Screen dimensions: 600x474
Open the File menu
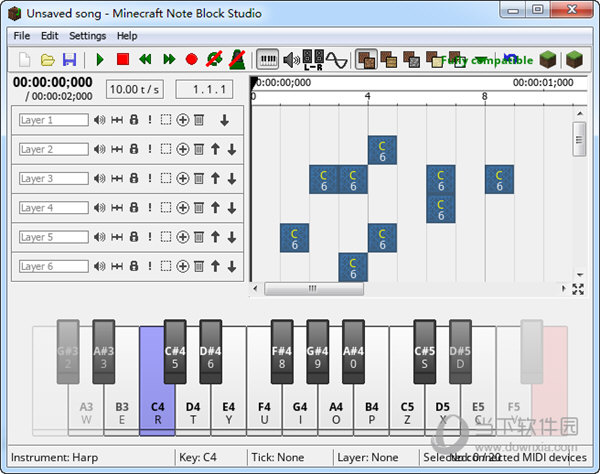click(21, 36)
